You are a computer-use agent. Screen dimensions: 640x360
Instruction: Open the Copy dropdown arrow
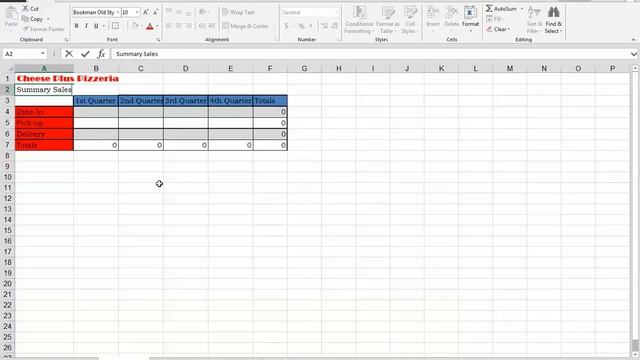[48, 19]
